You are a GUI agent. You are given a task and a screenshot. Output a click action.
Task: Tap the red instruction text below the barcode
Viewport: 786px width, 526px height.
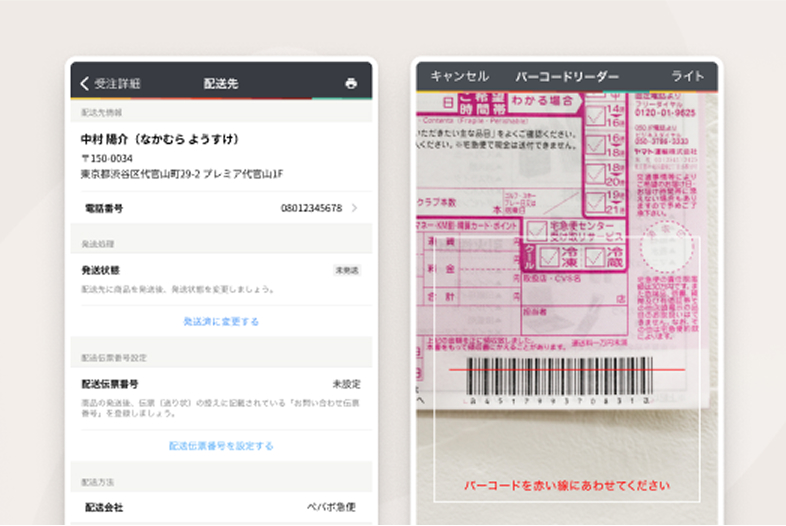pos(566,486)
